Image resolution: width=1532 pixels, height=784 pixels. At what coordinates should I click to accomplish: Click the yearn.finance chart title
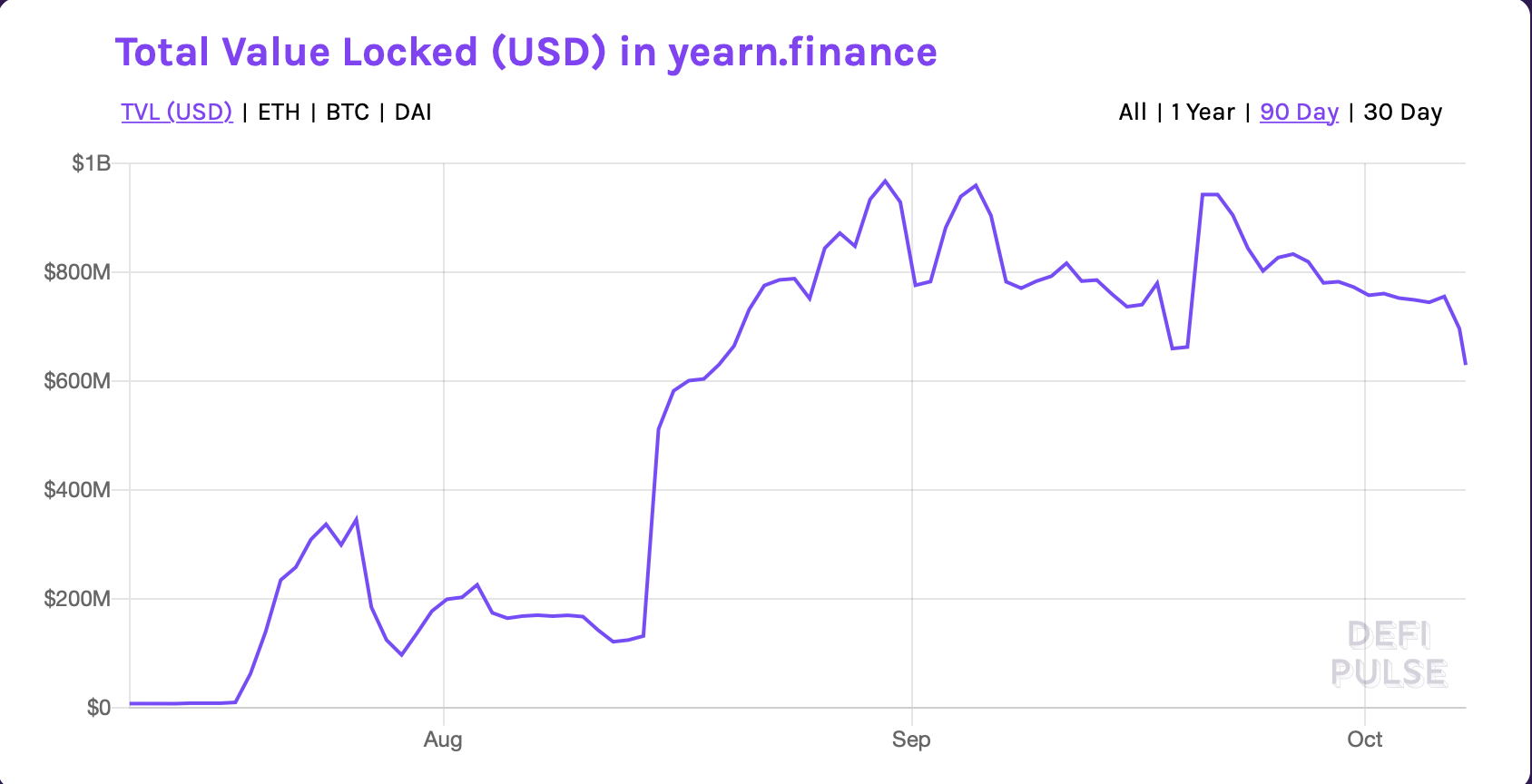(x=525, y=53)
